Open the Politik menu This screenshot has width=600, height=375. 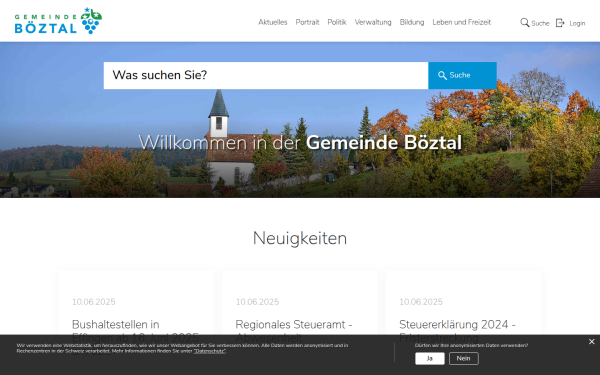[337, 22]
